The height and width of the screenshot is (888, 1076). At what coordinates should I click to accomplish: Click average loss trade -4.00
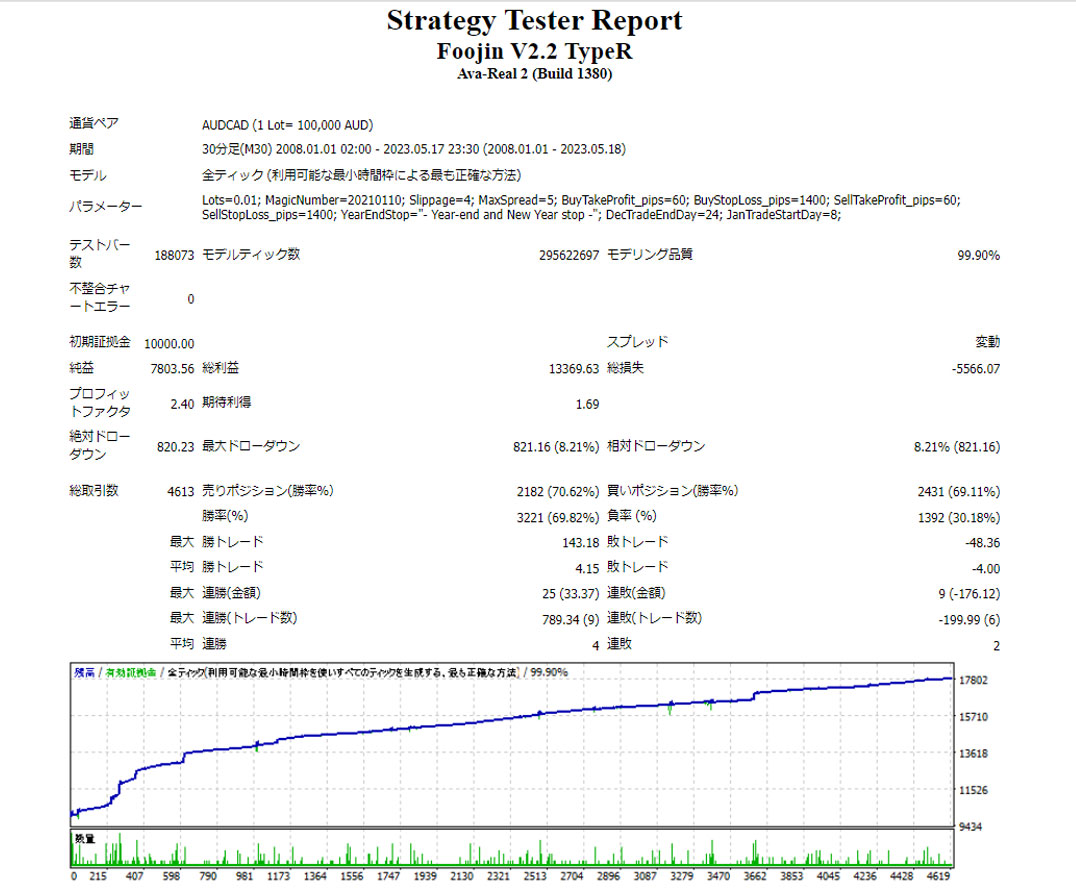[x=985, y=569]
